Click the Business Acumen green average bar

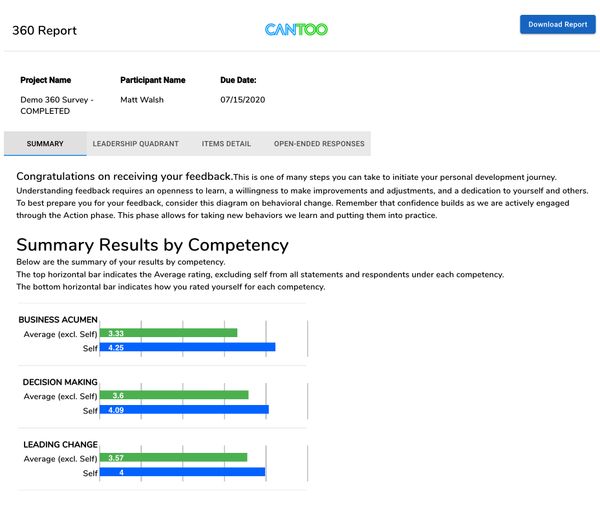click(x=168, y=333)
